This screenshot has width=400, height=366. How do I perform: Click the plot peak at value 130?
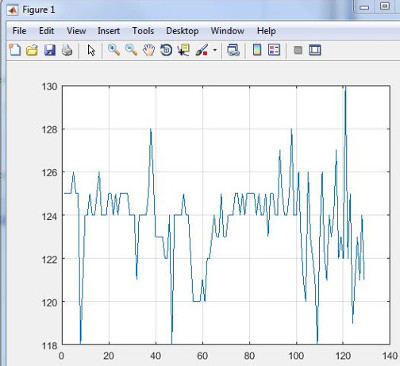tap(345, 87)
